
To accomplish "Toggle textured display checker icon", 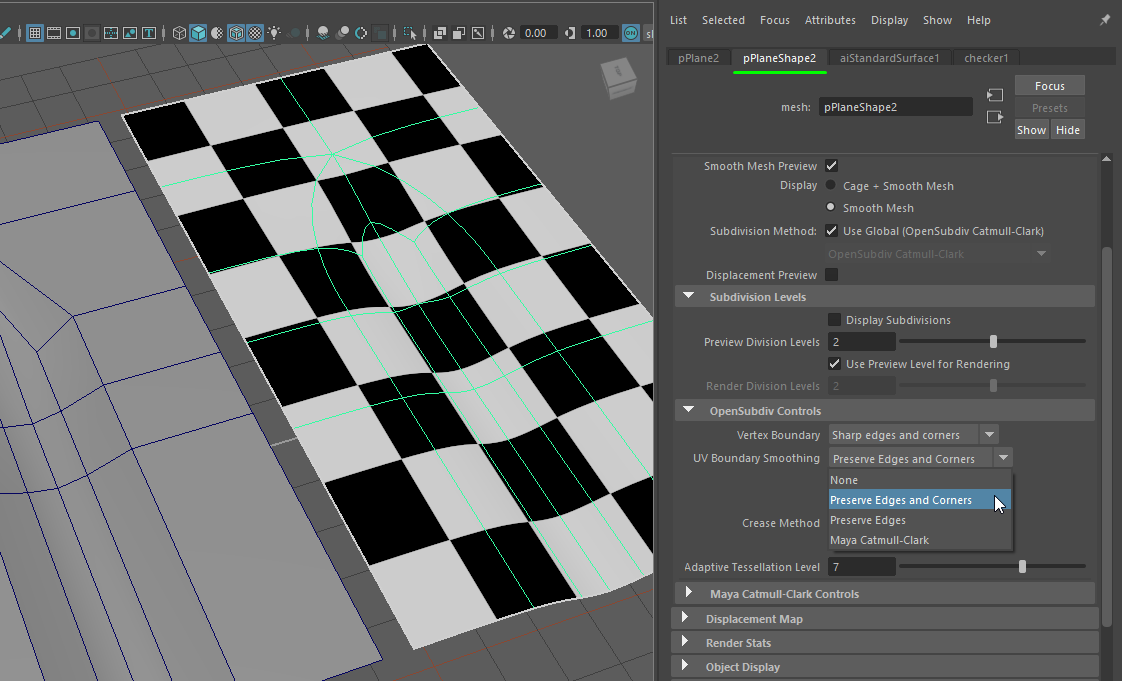I will click(x=255, y=33).
